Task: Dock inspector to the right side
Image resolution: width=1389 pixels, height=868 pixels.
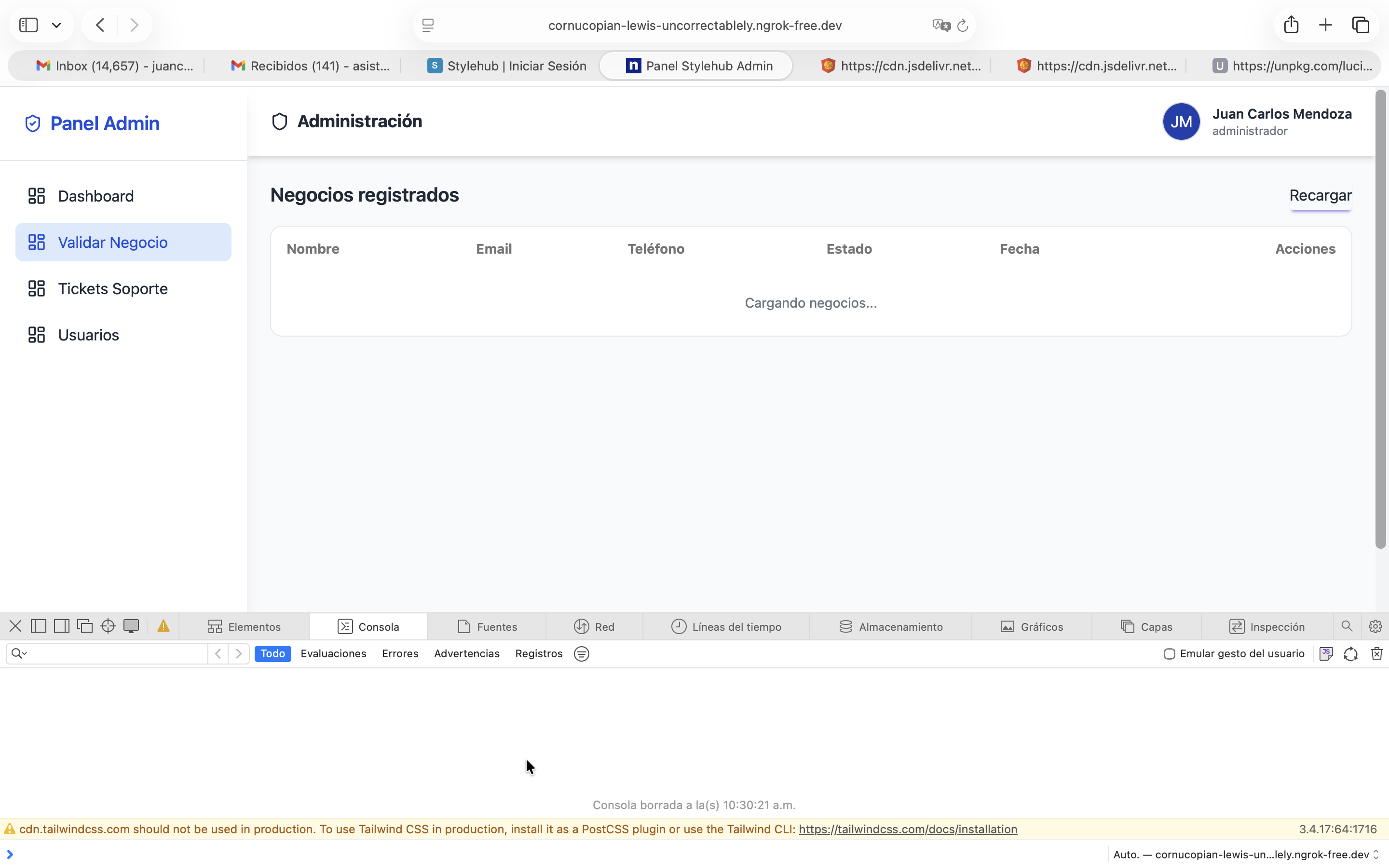Action: [61, 626]
